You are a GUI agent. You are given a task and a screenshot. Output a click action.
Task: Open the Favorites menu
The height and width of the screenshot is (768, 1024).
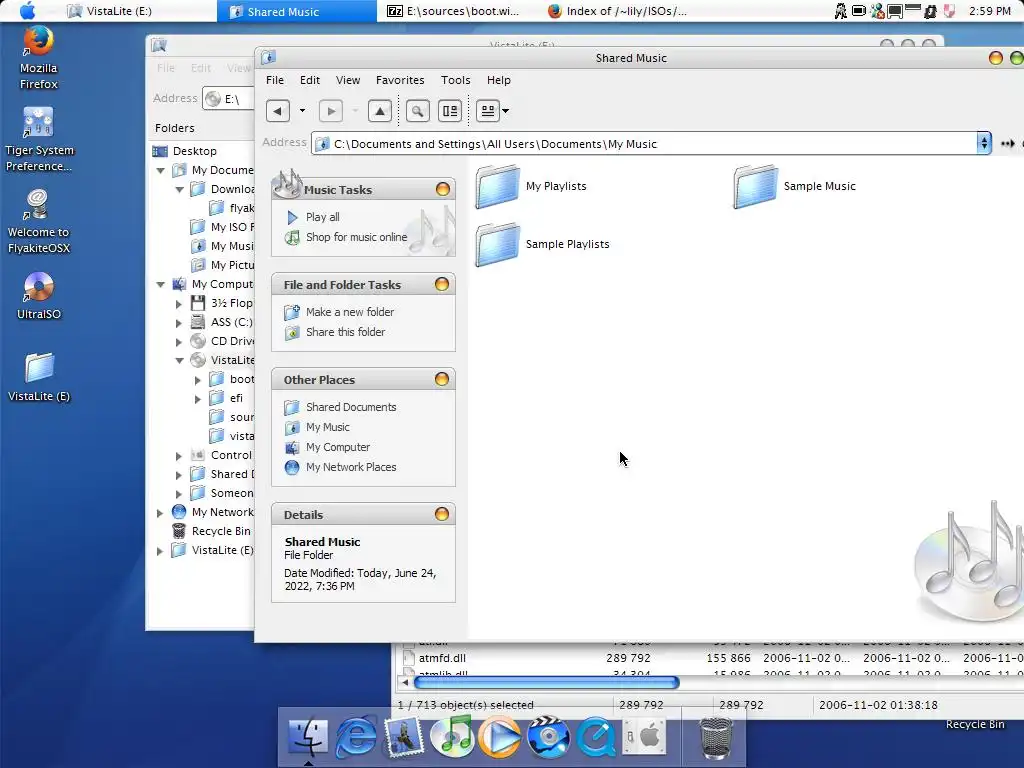coord(400,80)
